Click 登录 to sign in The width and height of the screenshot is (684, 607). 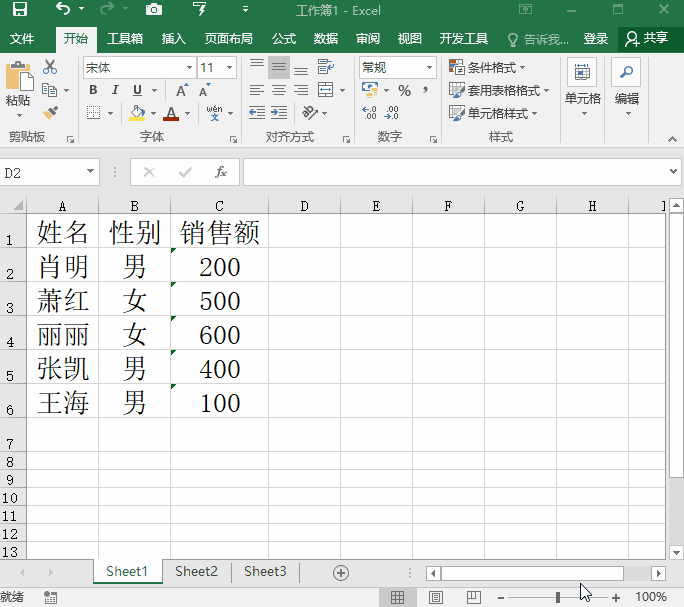595,39
